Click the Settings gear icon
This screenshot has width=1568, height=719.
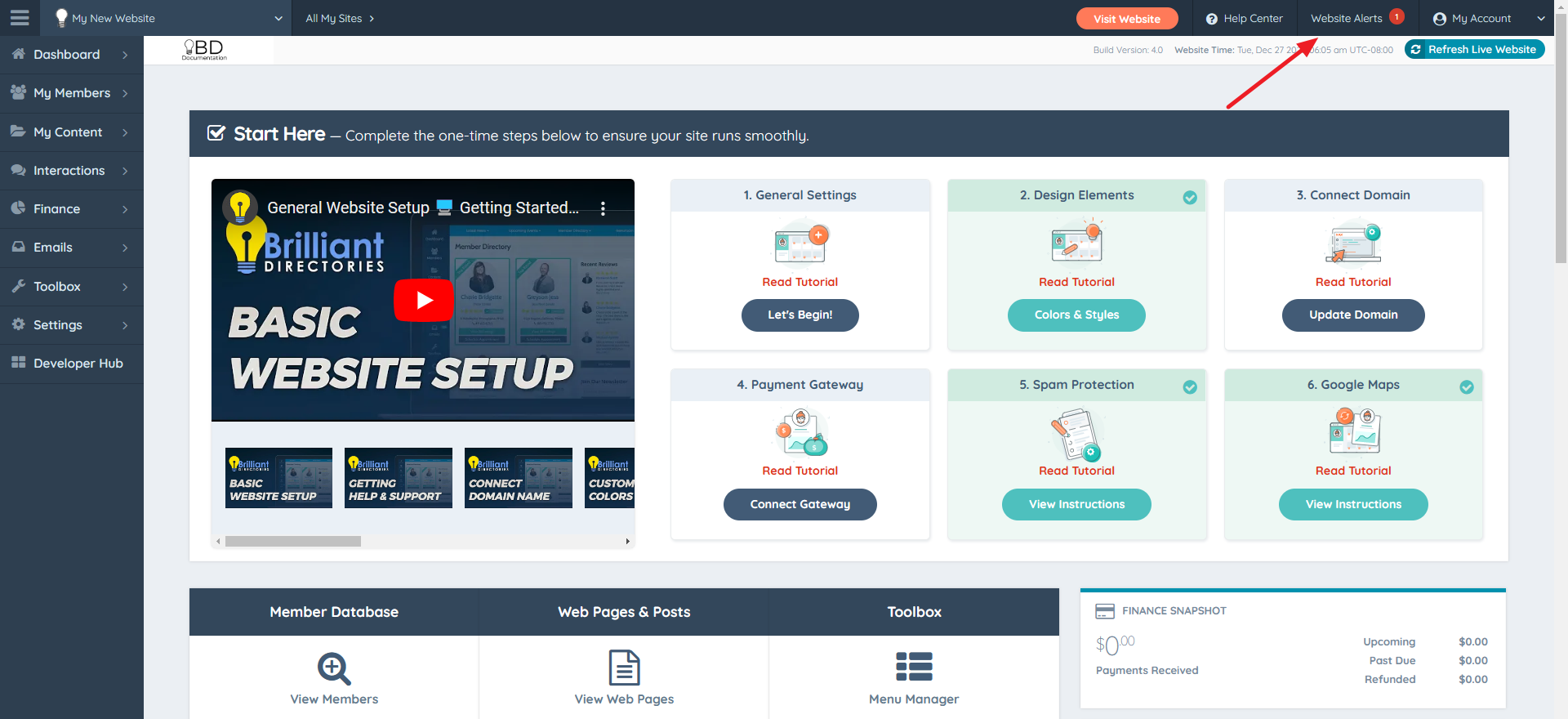pos(18,324)
